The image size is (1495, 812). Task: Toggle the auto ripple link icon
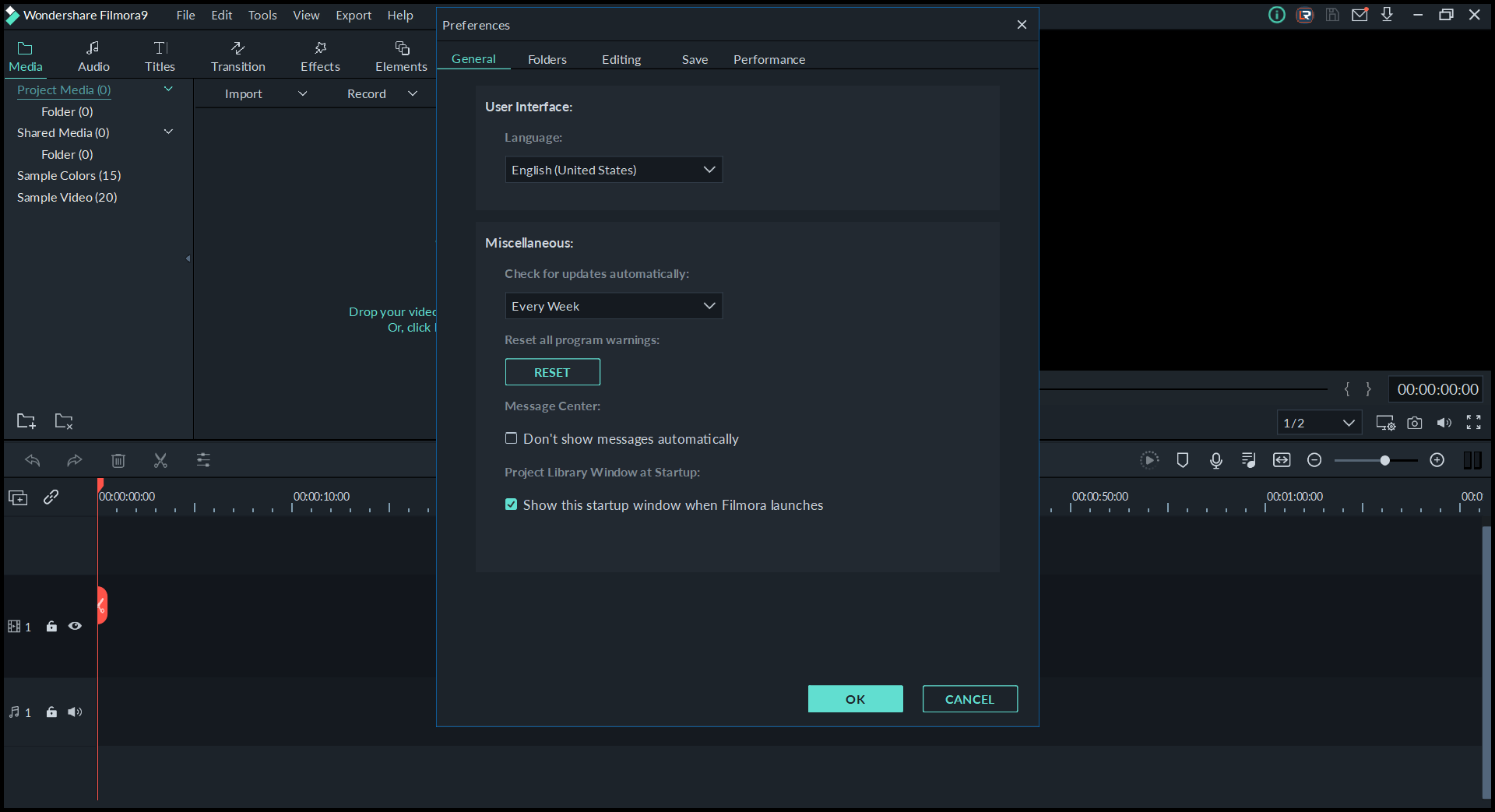51,497
